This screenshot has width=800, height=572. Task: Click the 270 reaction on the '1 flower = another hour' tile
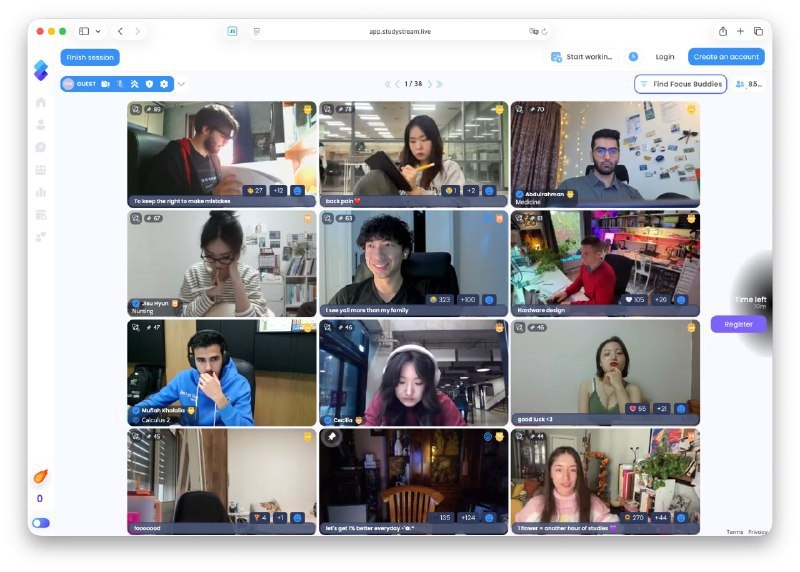click(x=634, y=517)
